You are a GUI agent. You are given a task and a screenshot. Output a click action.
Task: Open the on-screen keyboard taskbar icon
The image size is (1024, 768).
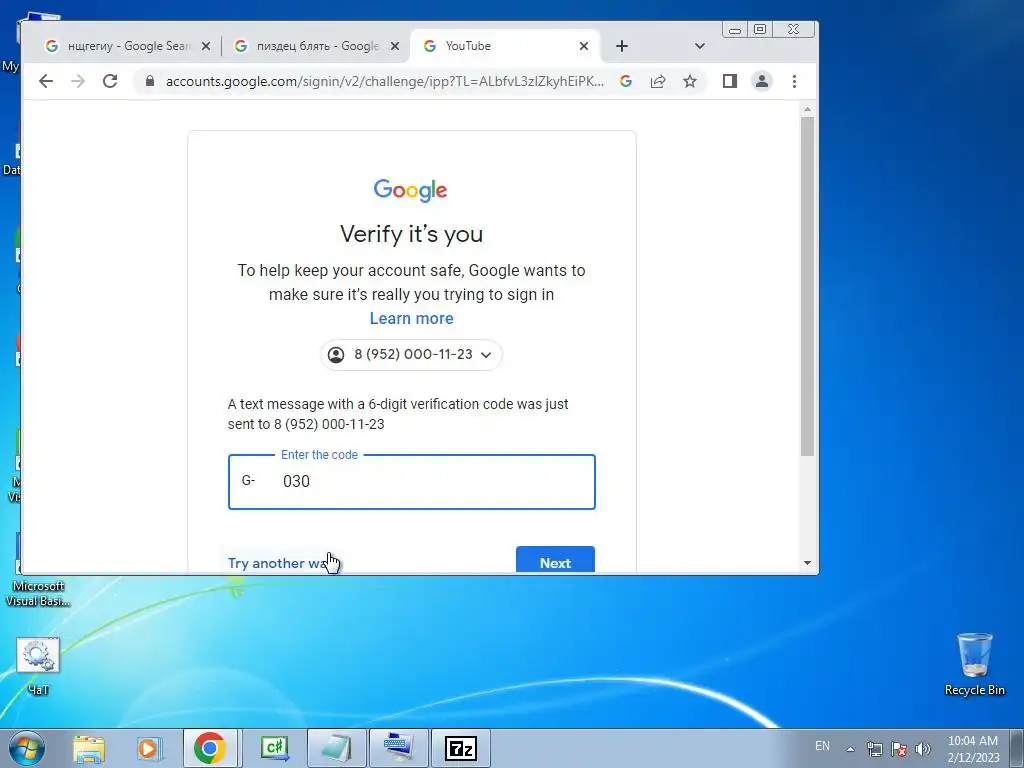[x=398, y=748]
